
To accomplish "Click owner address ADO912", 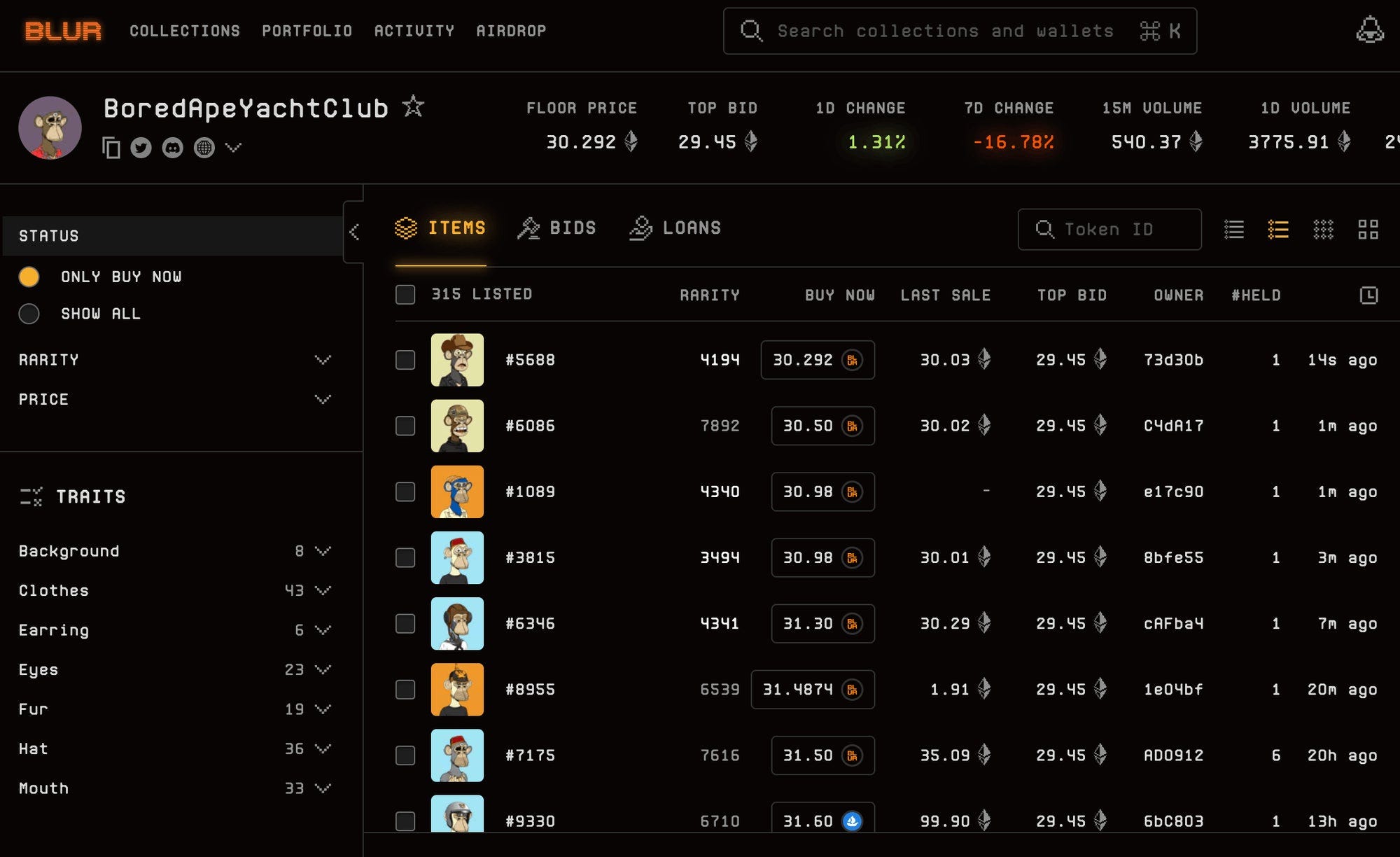I will pyautogui.click(x=1173, y=755).
